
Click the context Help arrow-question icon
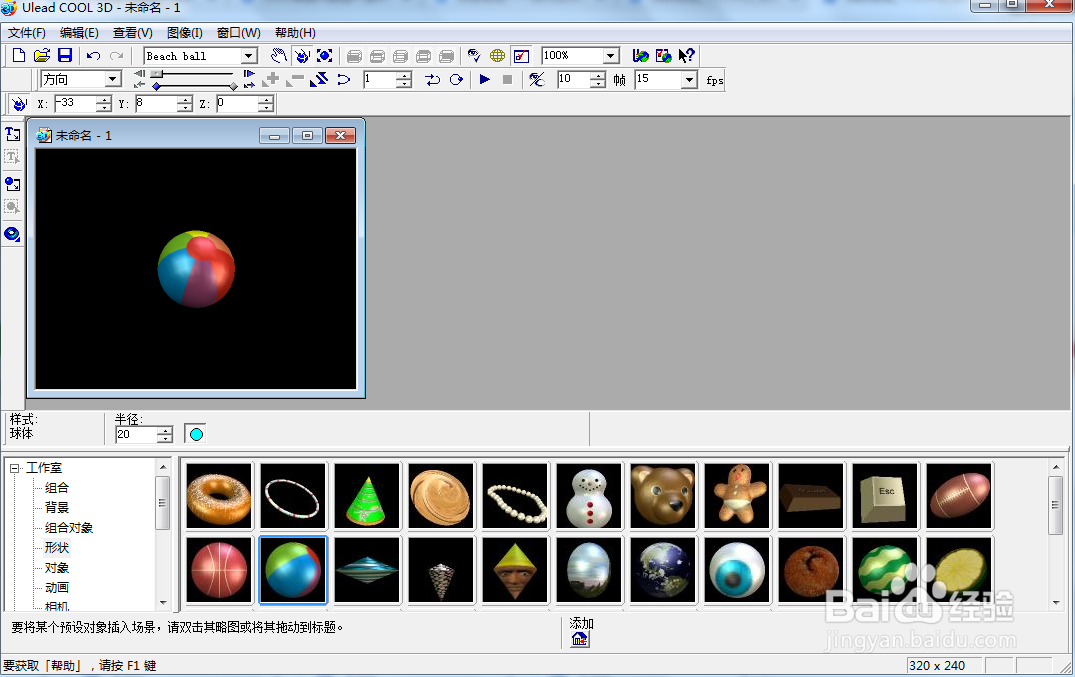point(686,56)
